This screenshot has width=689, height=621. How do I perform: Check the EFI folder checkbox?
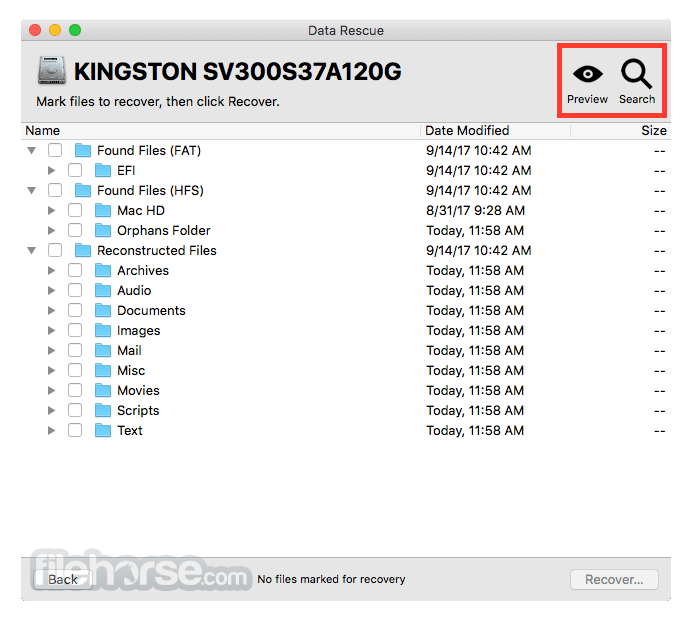pyautogui.click(x=75, y=171)
